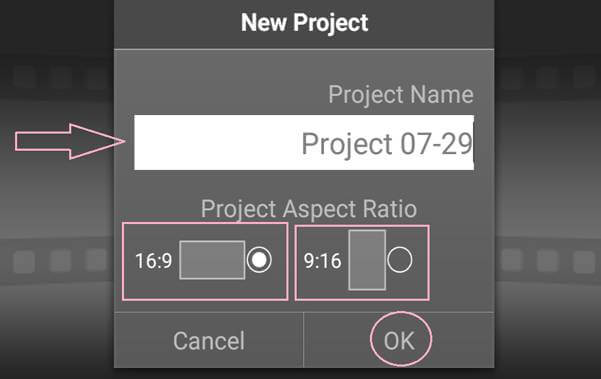Select the 9:16 radio button

(x=400, y=260)
